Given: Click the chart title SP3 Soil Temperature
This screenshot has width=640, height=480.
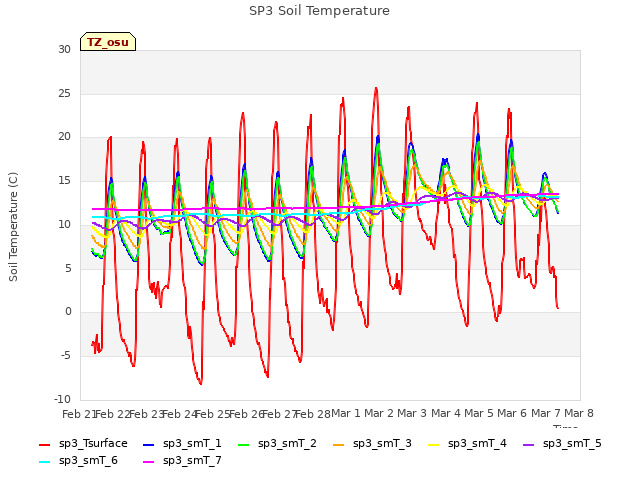Looking at the screenshot, I should (x=319, y=11).
